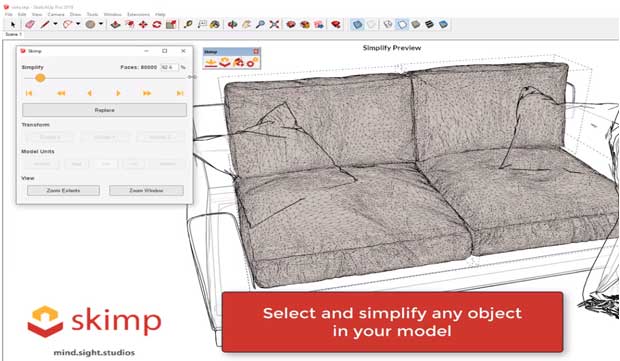The width and height of the screenshot is (620, 361).
Task: Click the Simplify slider handle
Action: [40, 78]
